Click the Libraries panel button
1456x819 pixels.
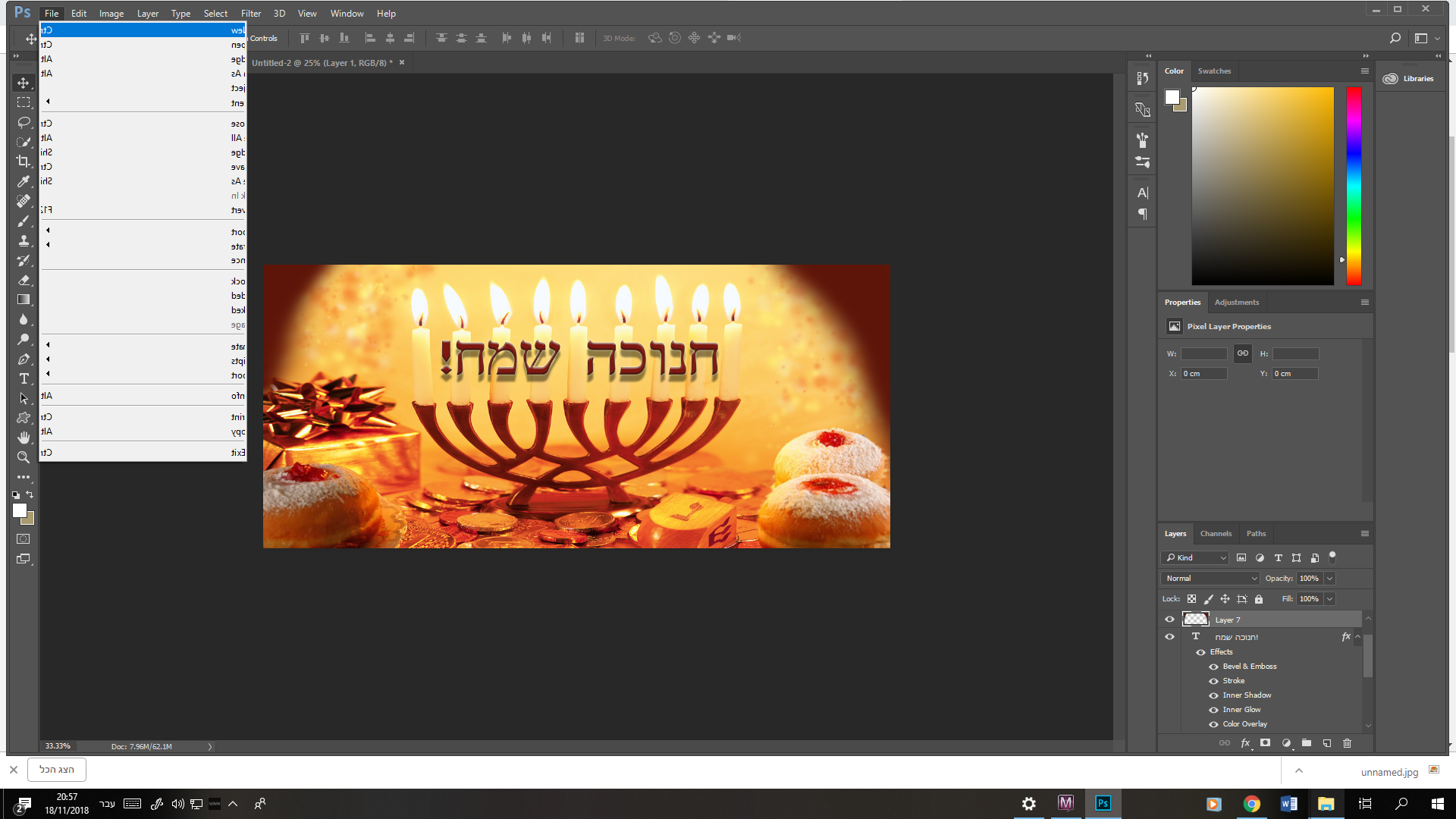click(1409, 79)
